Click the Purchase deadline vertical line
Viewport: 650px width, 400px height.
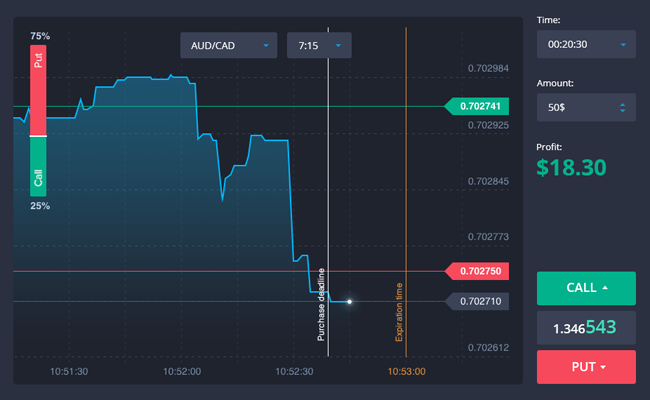click(328, 192)
